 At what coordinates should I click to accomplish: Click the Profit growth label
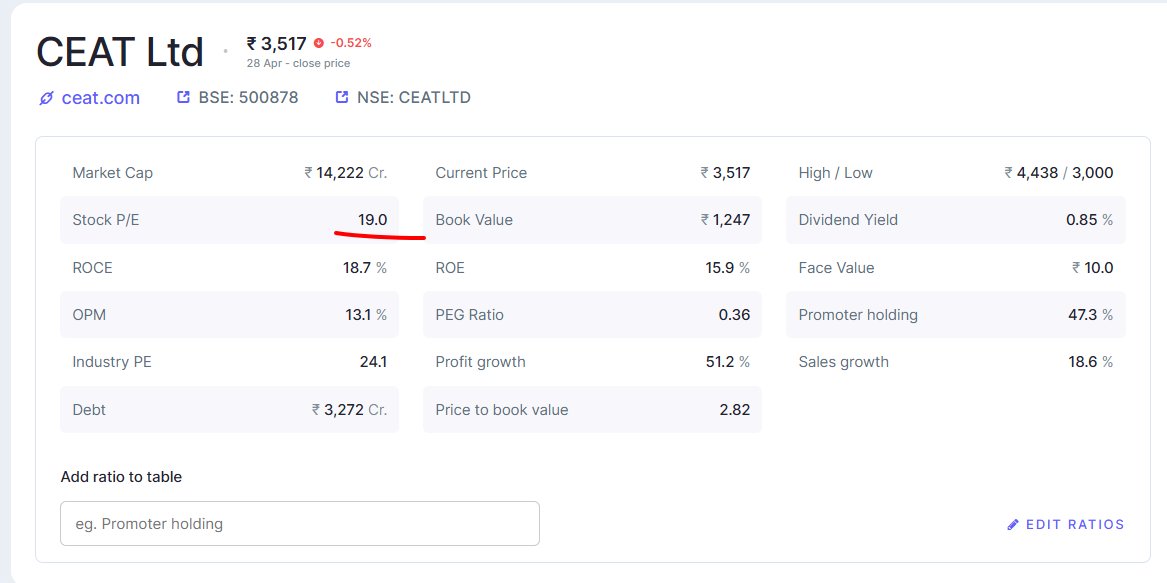point(480,362)
